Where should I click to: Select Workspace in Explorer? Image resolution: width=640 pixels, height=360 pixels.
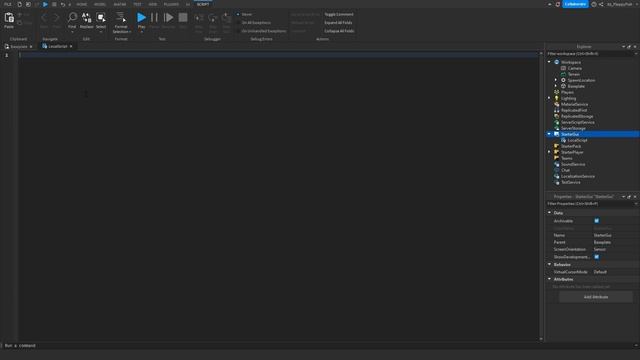pos(571,62)
